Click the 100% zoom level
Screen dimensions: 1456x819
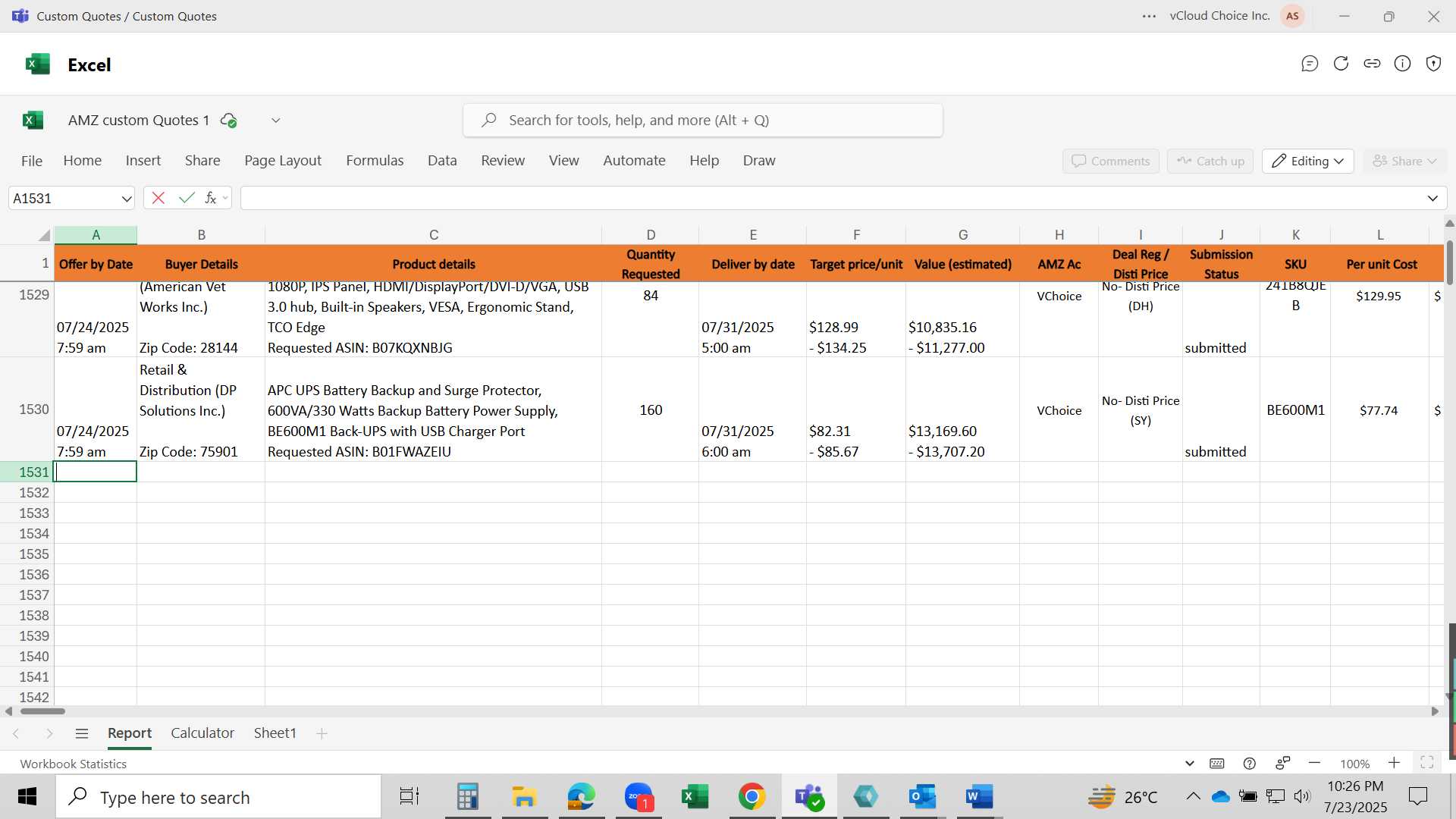1354,764
